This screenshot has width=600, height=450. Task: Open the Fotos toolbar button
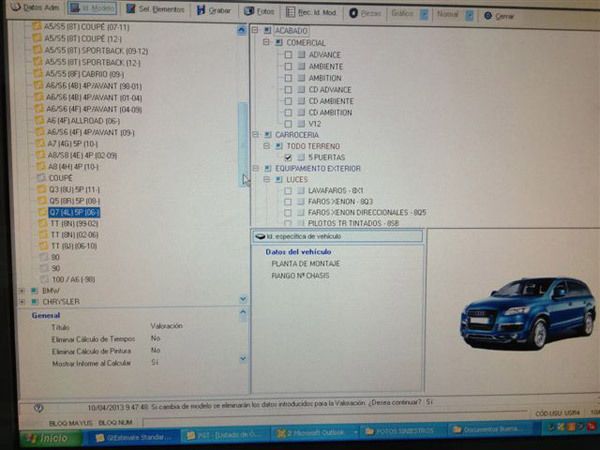coord(259,11)
